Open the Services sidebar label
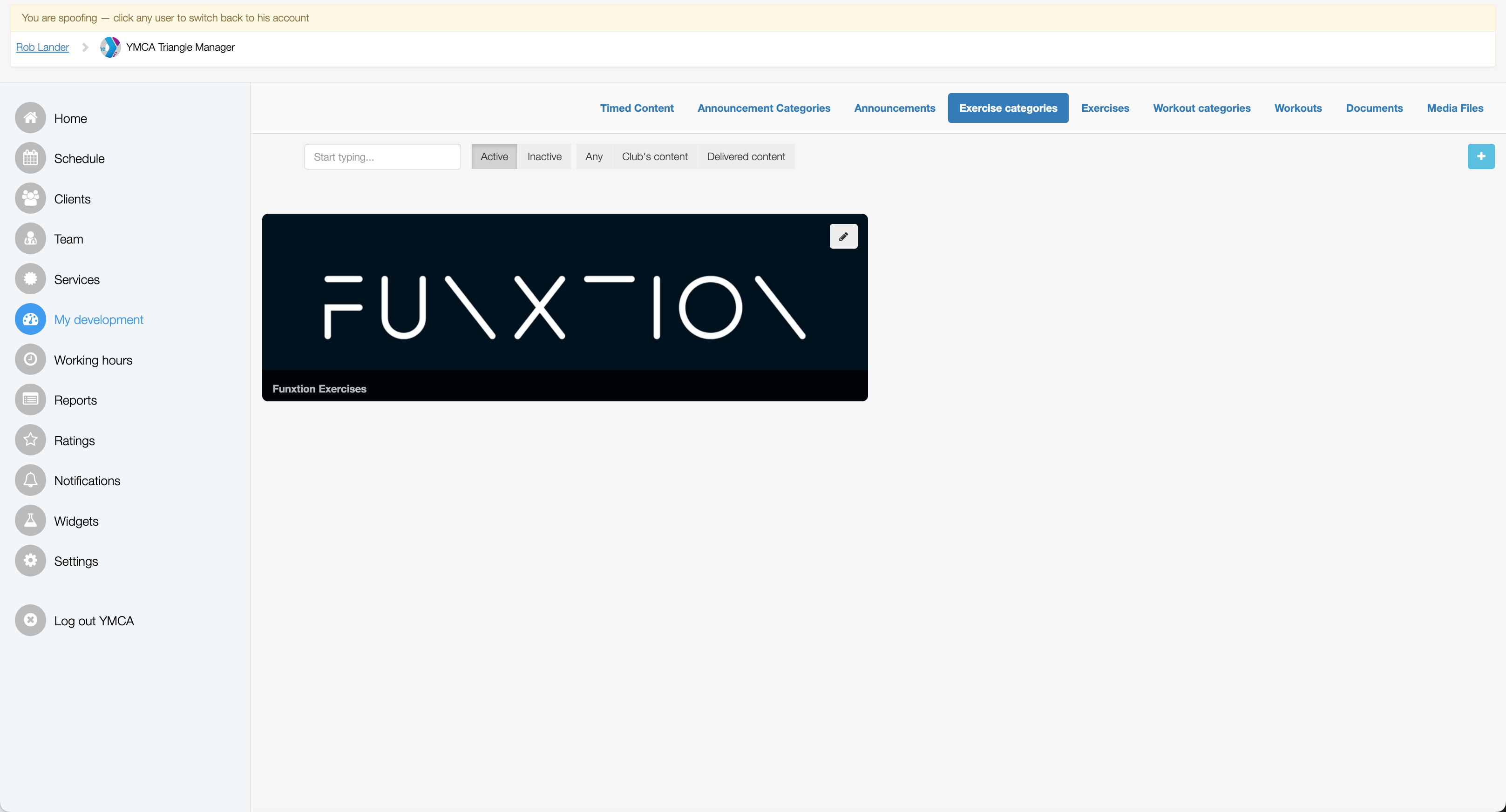 point(76,280)
